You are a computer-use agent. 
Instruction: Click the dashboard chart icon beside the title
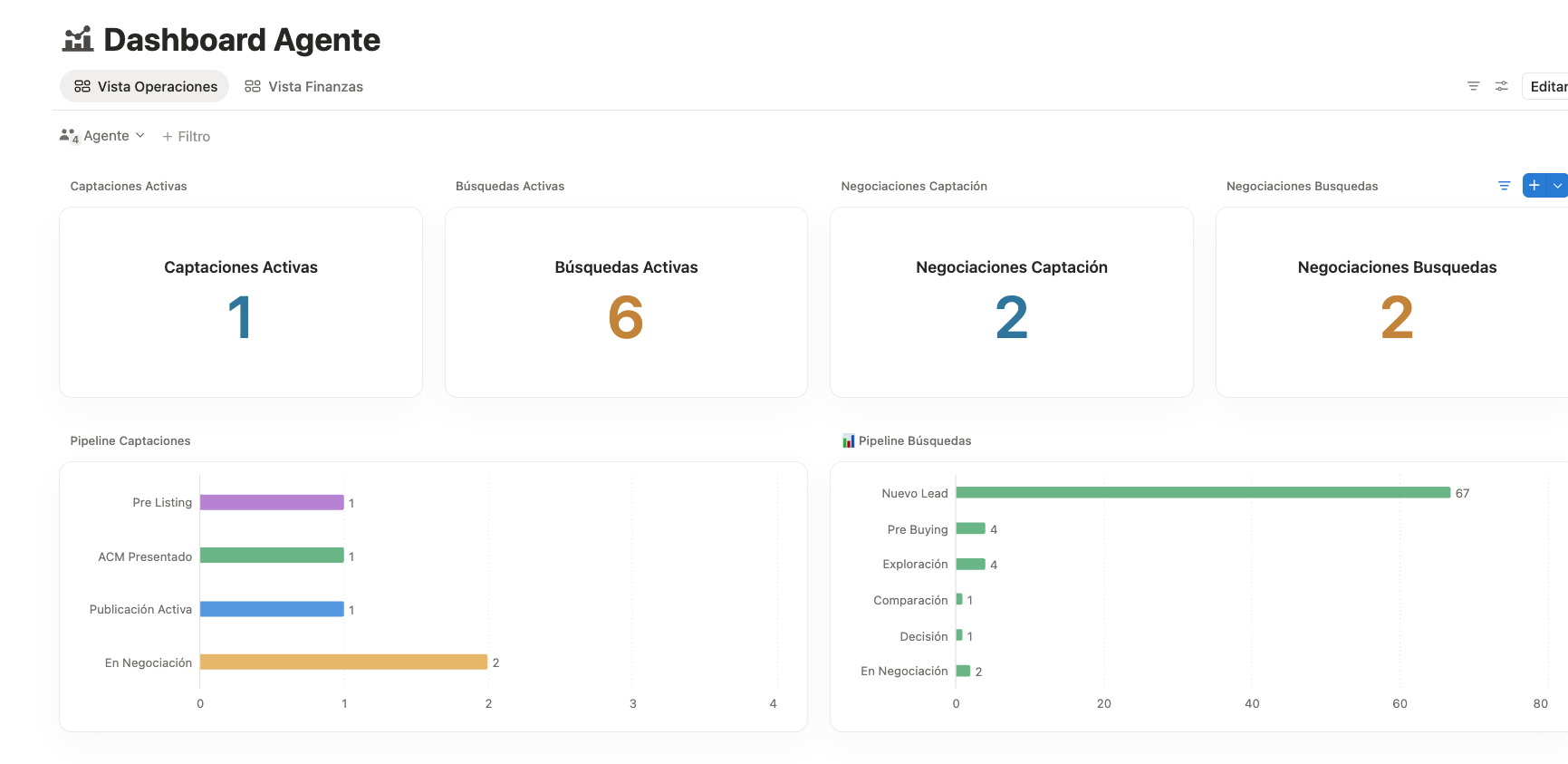click(78, 39)
